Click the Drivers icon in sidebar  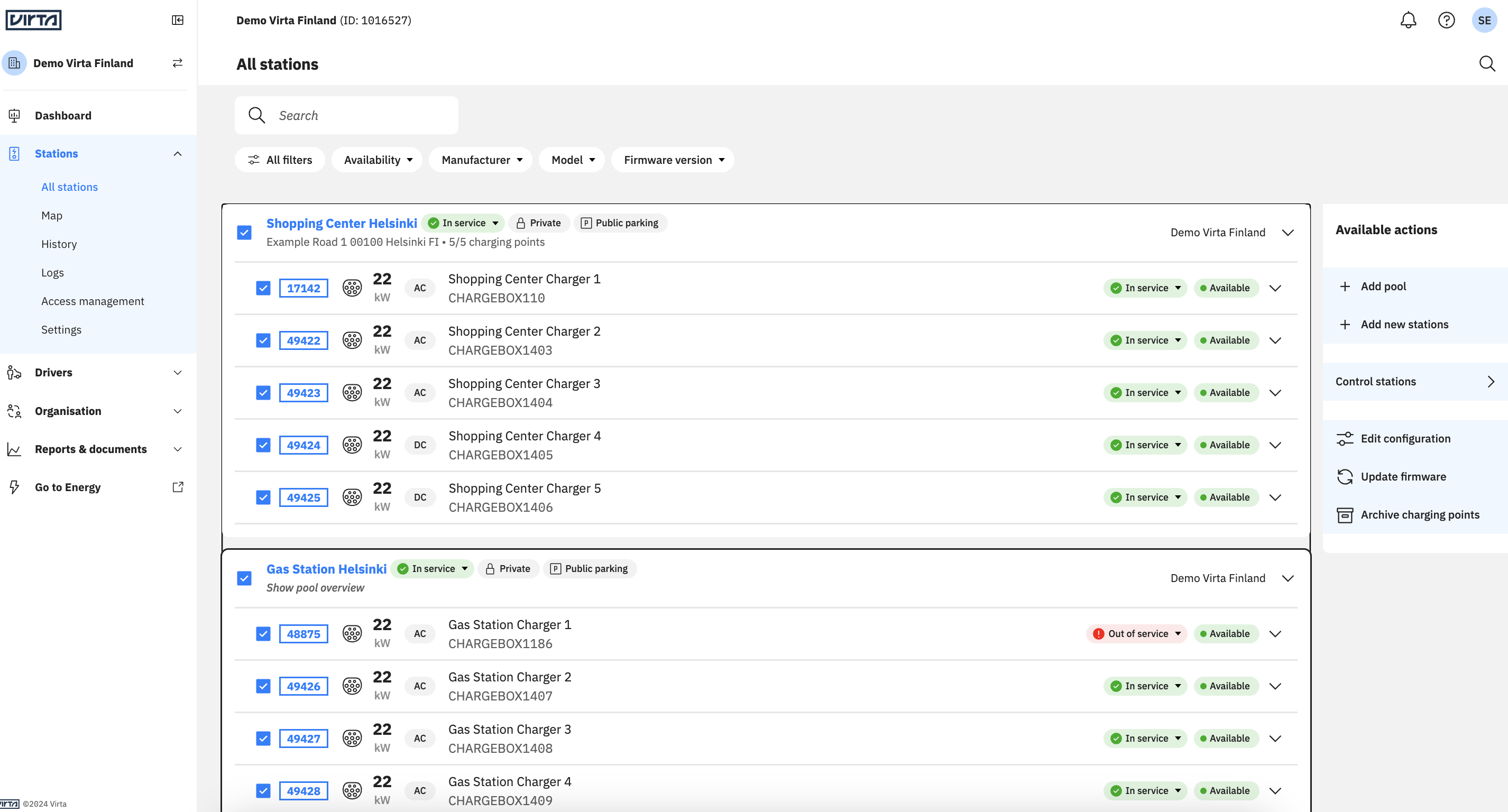[x=14, y=372]
